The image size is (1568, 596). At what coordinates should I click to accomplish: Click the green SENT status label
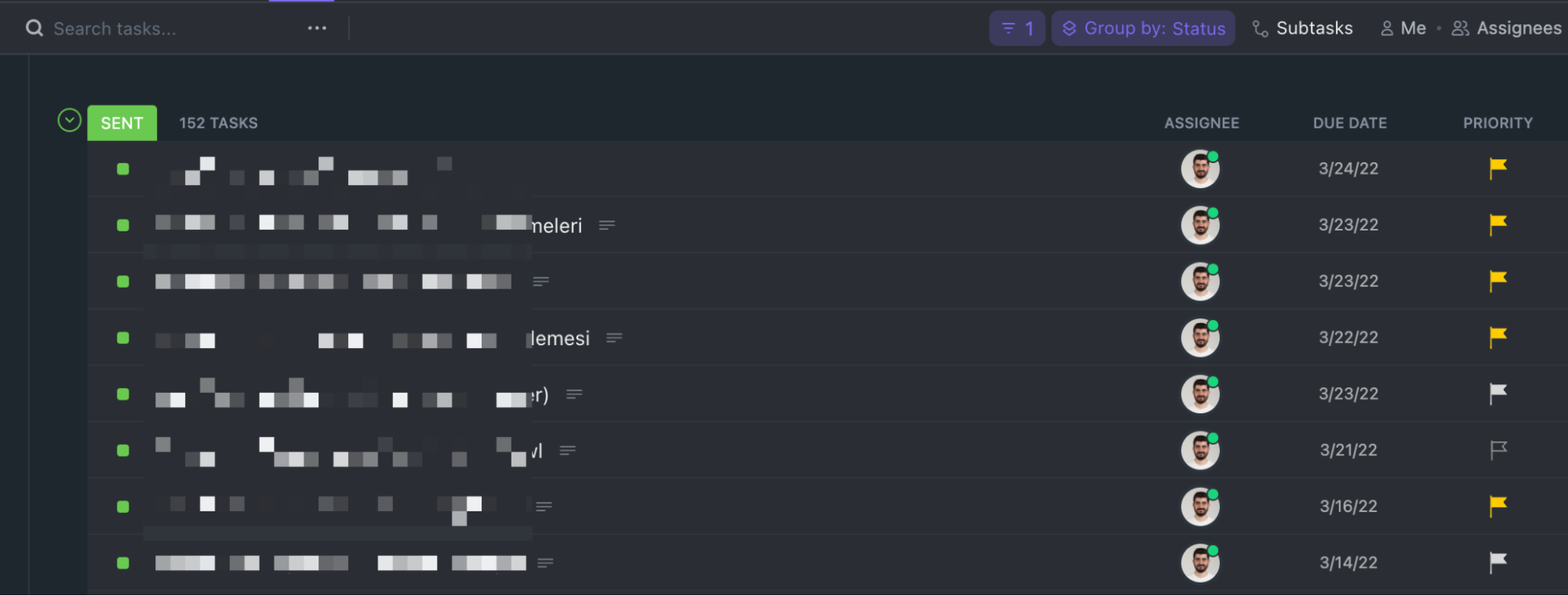[x=122, y=123]
